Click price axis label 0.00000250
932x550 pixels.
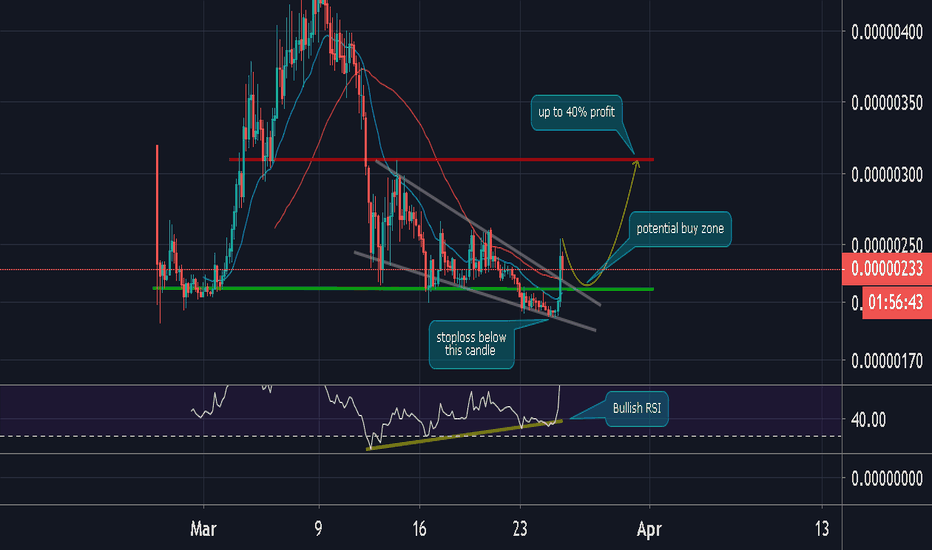[x=887, y=244]
